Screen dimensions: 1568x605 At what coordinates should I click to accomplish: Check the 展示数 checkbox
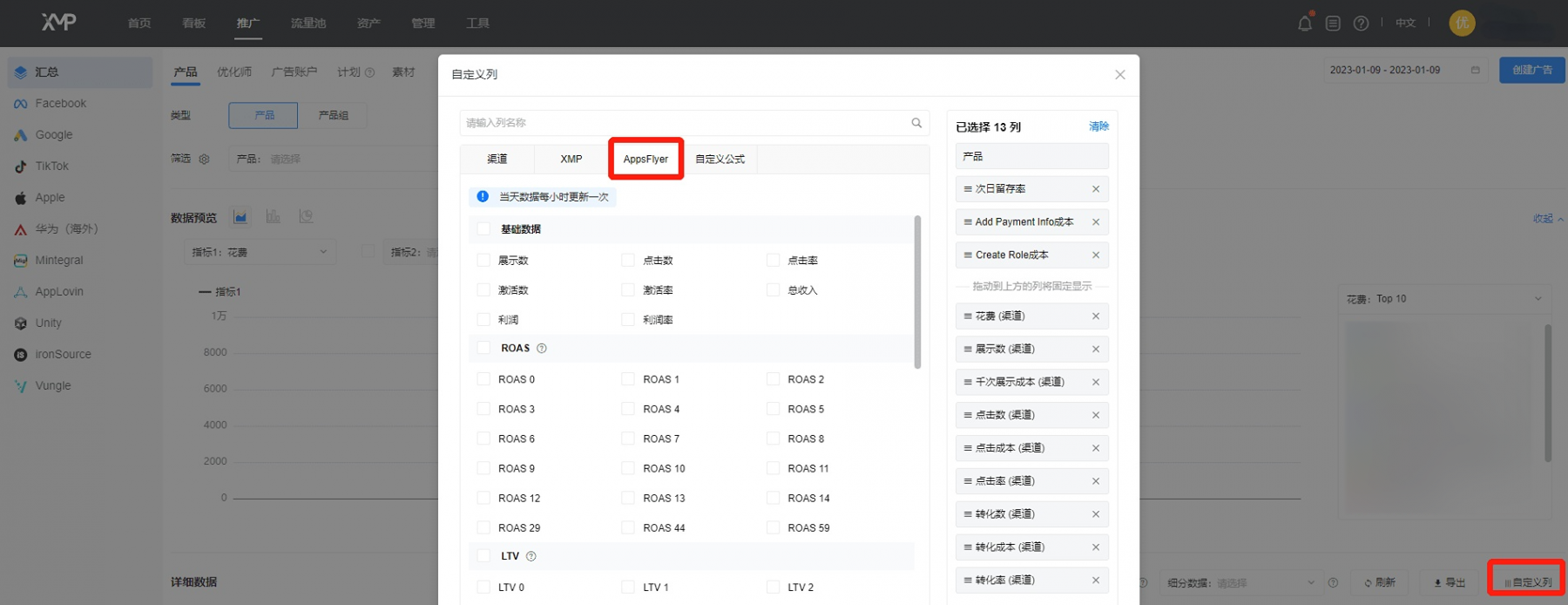[483, 261]
